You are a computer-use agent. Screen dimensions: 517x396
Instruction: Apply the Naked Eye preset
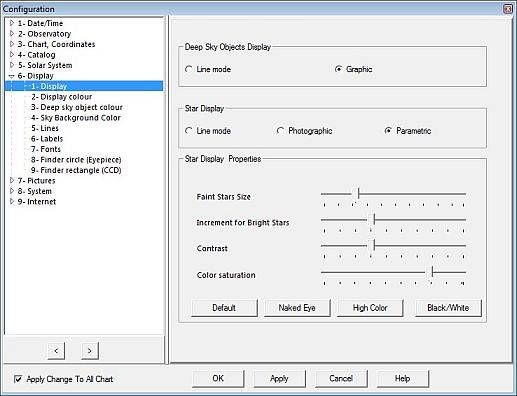297,308
